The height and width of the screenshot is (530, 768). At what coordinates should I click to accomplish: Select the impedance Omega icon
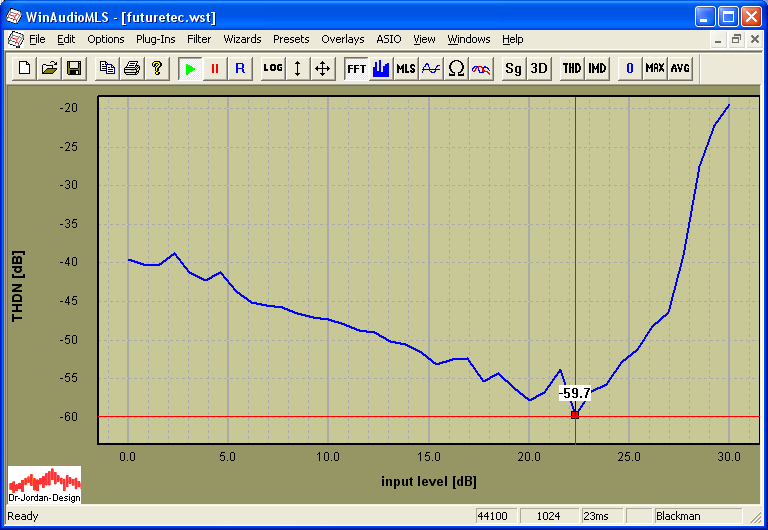(x=456, y=68)
